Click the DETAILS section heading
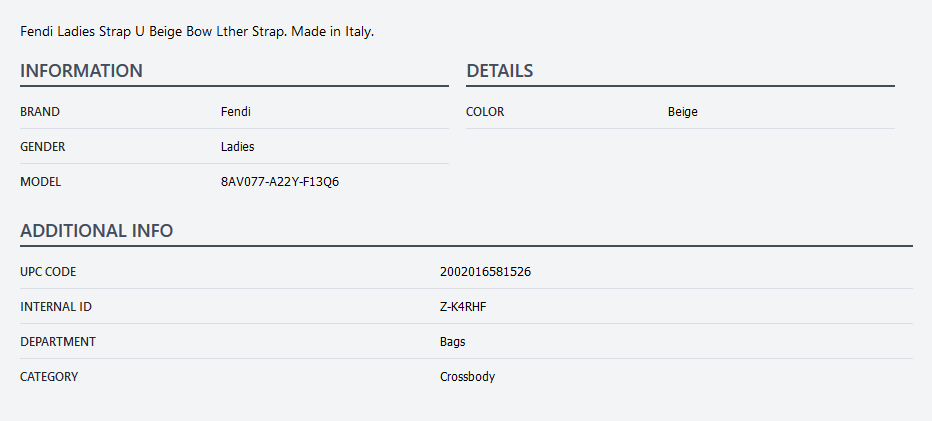Screen dimensions: 932x421 pyautogui.click(x=499, y=71)
